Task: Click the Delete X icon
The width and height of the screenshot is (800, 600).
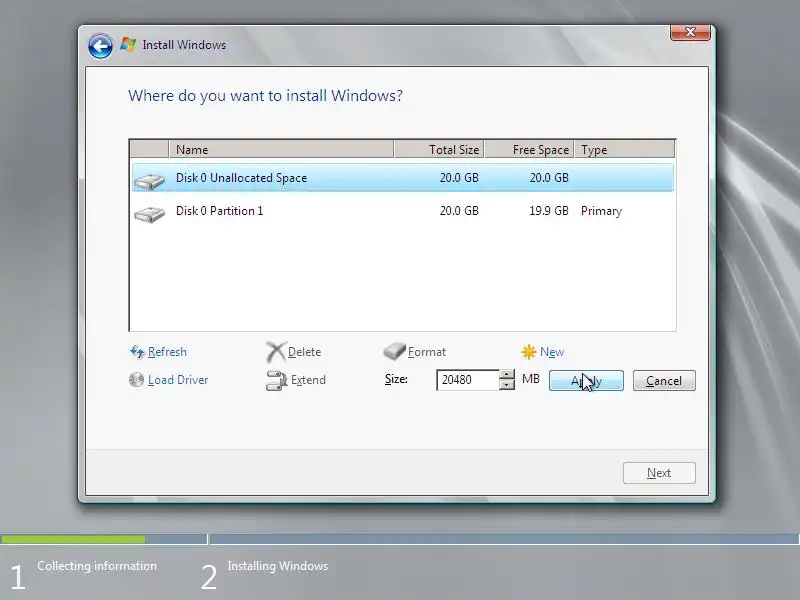Action: pyautogui.click(x=276, y=352)
